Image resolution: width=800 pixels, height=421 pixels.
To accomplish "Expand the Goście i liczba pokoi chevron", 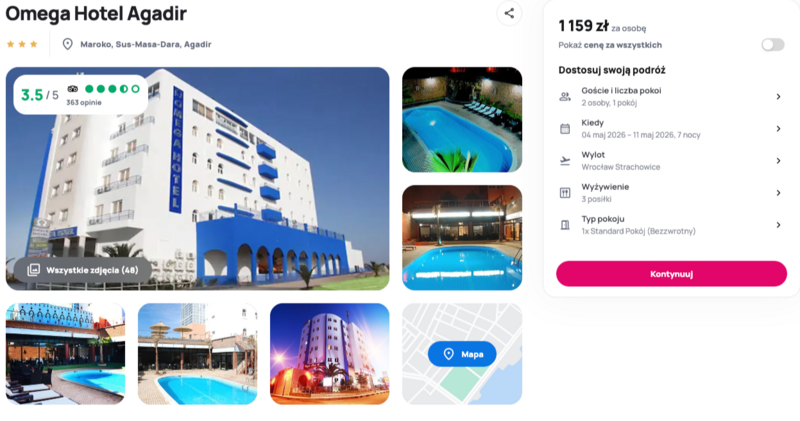I will coord(778,96).
